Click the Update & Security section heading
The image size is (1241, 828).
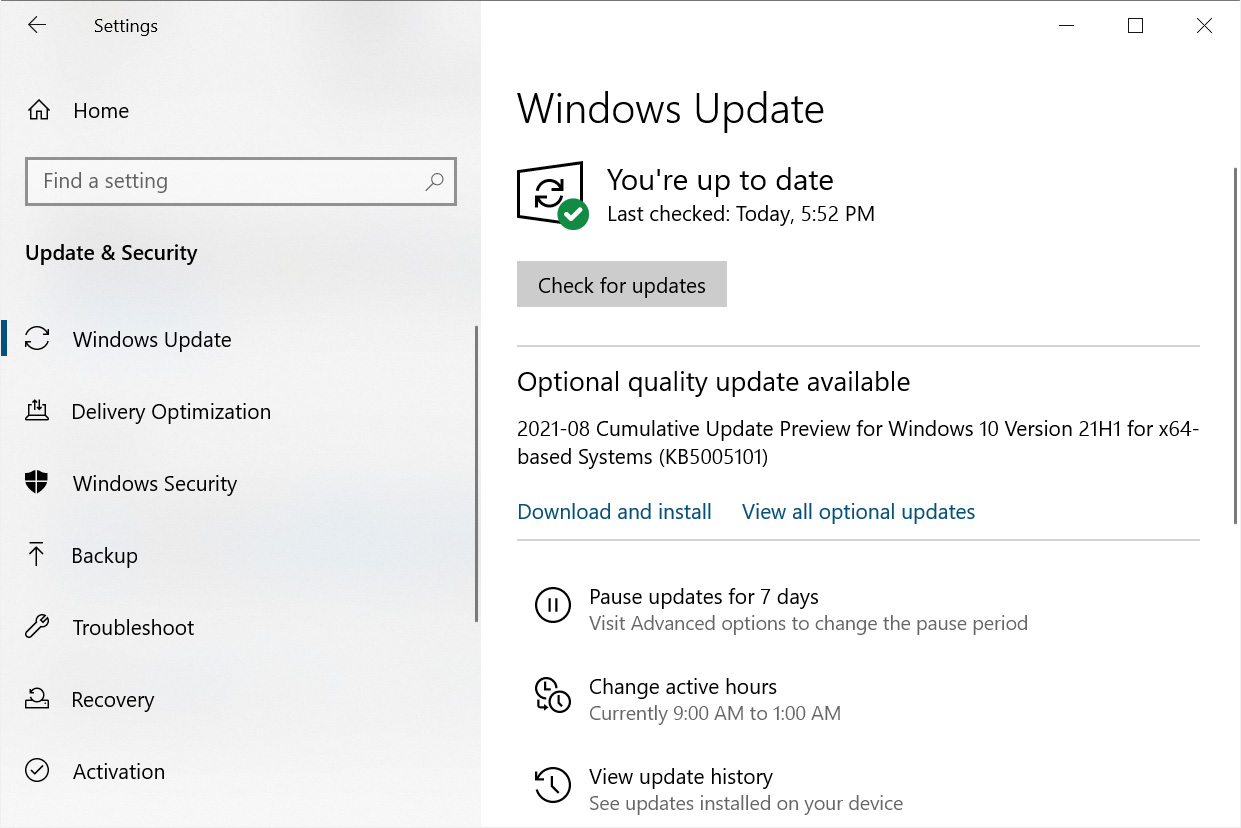pos(111,253)
